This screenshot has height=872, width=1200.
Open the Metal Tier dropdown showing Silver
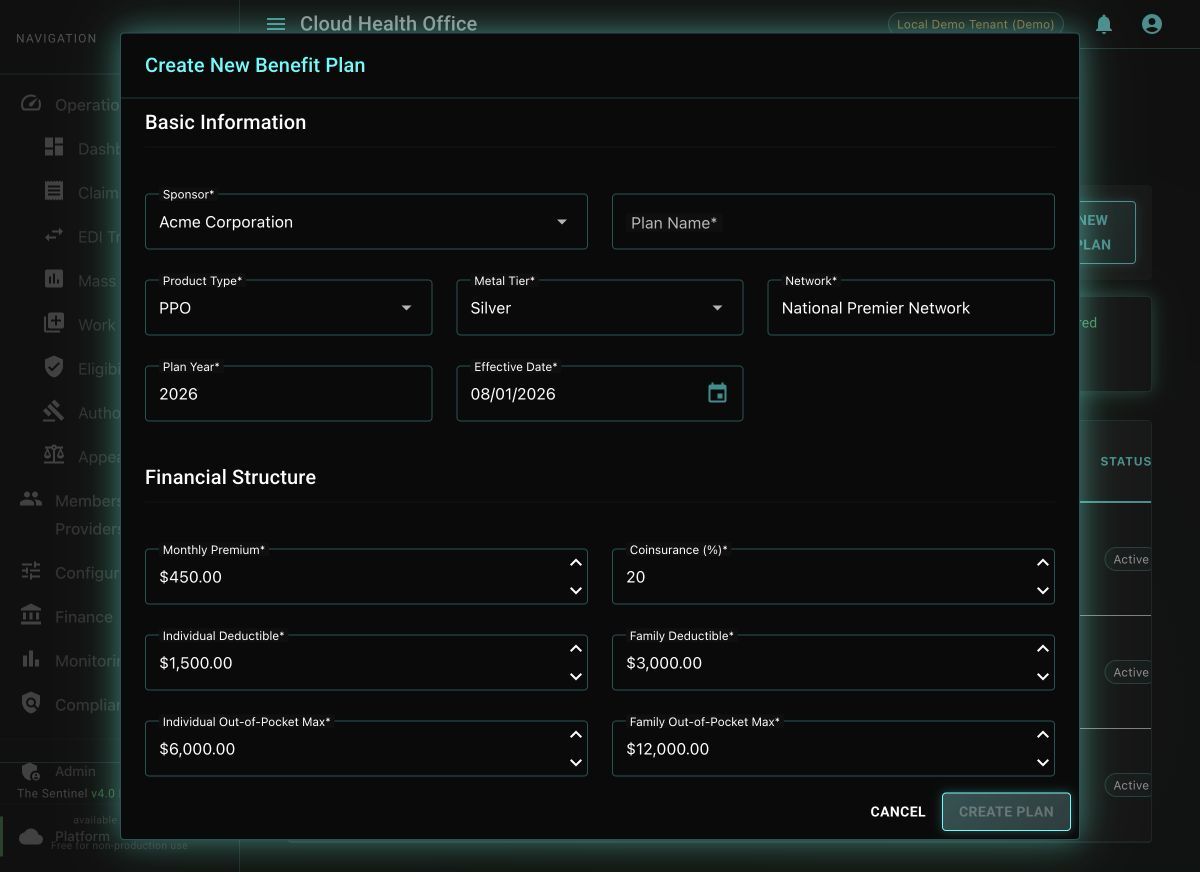pos(600,308)
